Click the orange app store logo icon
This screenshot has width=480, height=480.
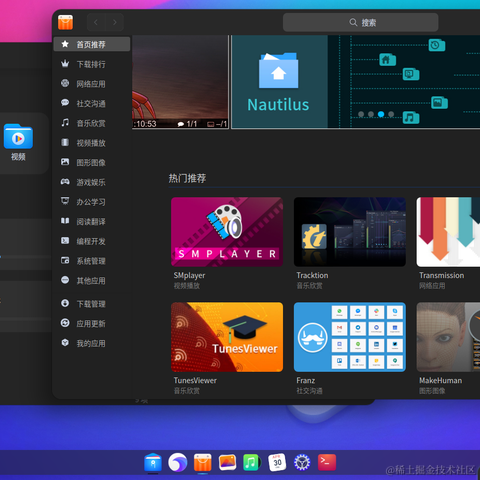[65, 22]
